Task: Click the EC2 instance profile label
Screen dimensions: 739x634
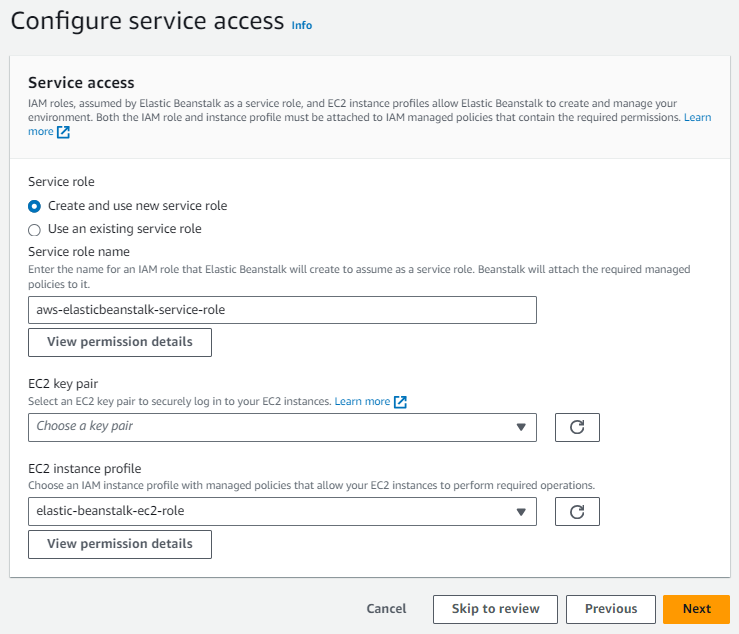Action: pos(85,469)
